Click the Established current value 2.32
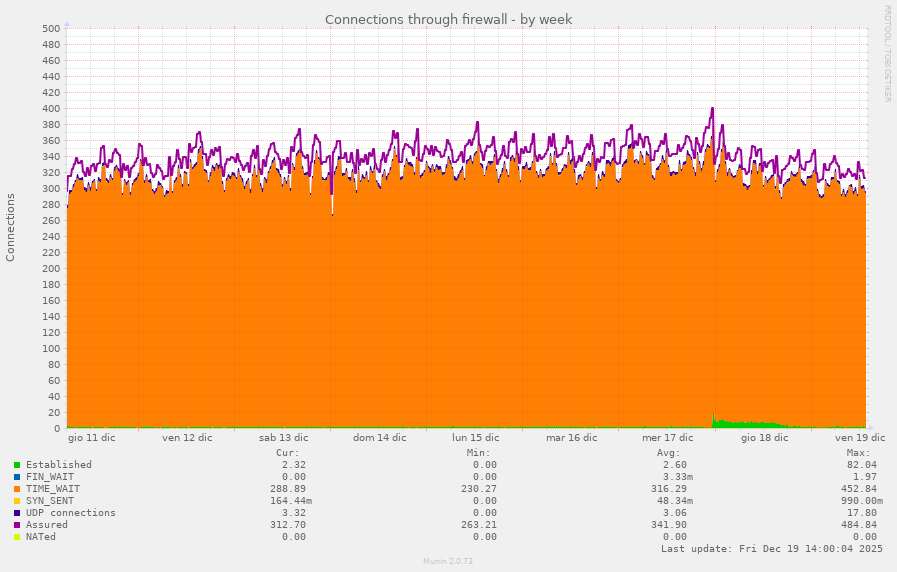Viewport: 897px width, 572px height. [293, 464]
